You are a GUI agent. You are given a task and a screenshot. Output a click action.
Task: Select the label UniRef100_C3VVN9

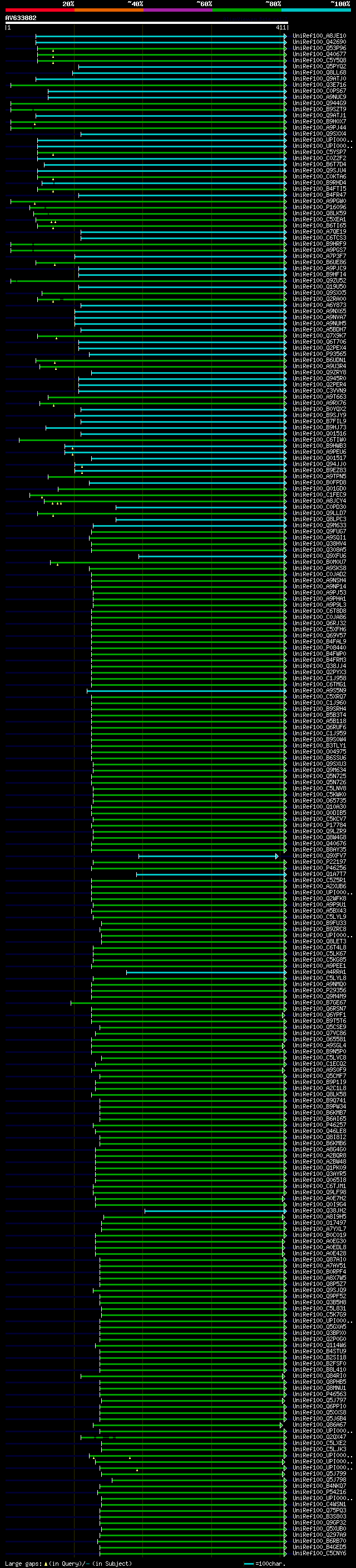point(319,391)
